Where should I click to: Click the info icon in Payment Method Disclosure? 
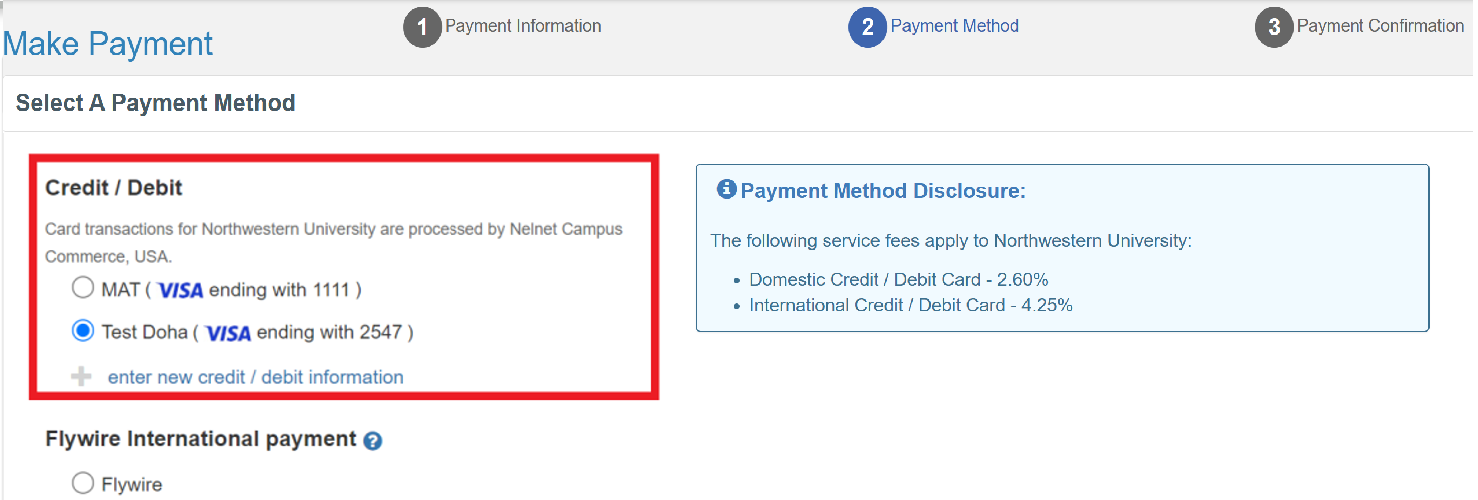tap(727, 189)
